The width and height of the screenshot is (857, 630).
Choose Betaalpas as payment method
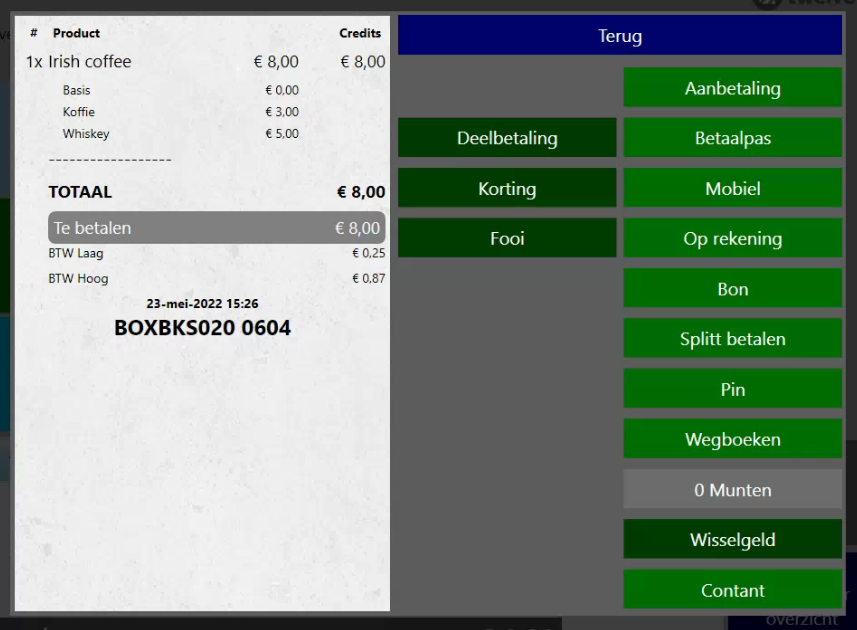[732, 138]
